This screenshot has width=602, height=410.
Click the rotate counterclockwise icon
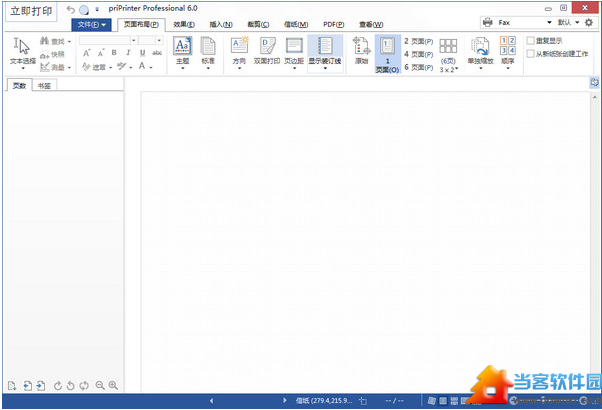pyautogui.click(x=71, y=385)
